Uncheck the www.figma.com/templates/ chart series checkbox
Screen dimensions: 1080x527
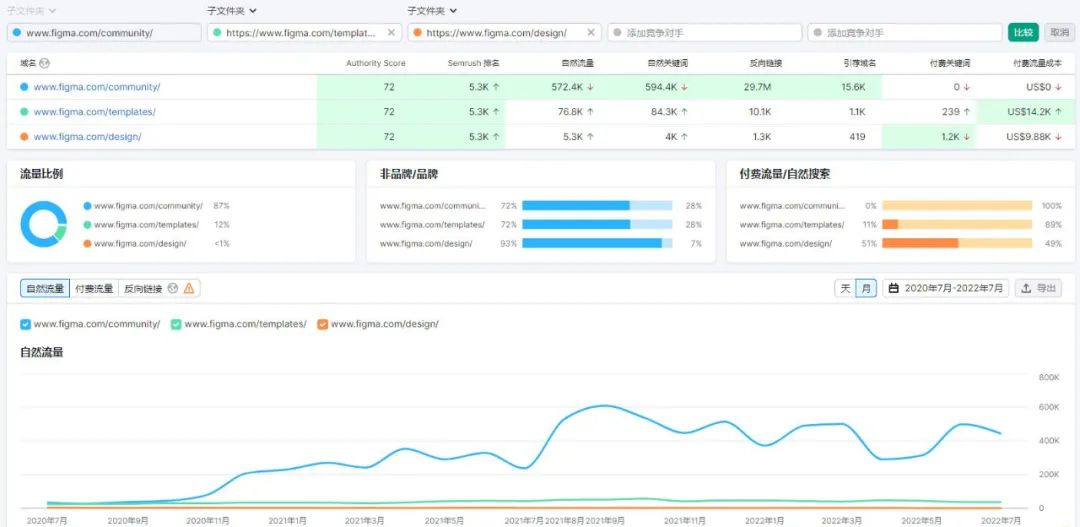pyautogui.click(x=176, y=324)
